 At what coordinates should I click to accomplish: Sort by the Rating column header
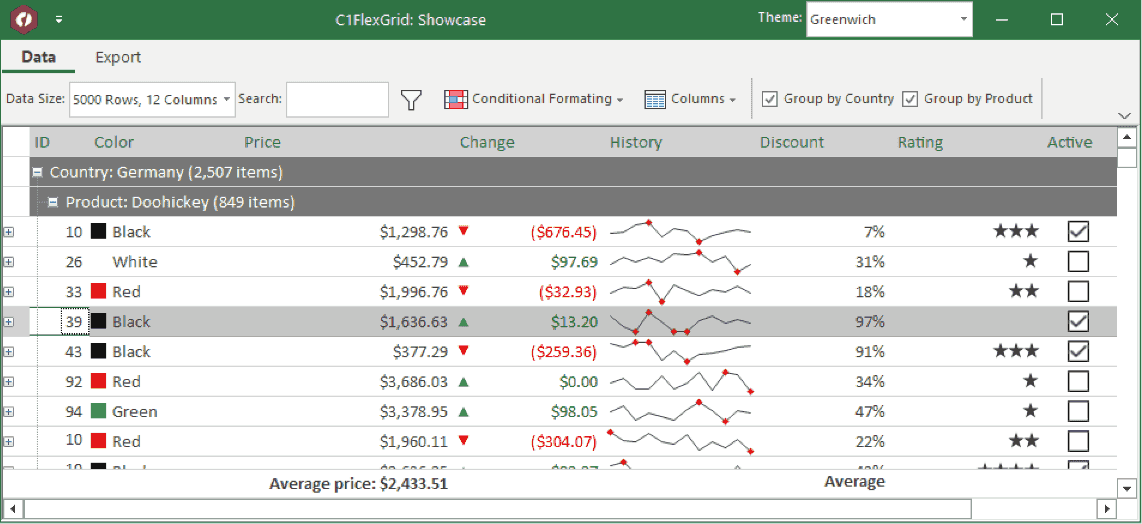point(921,142)
